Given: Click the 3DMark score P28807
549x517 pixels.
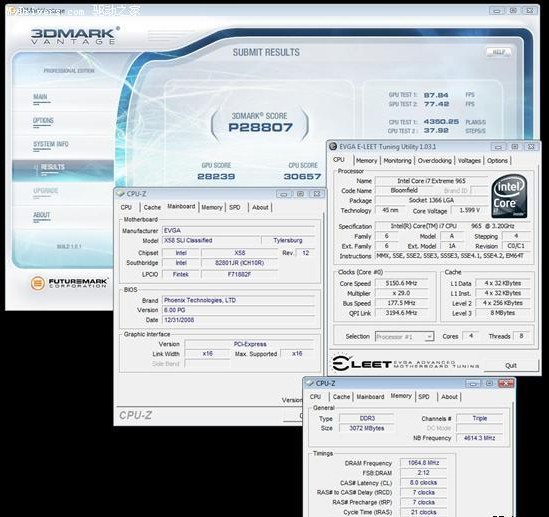Looking at the screenshot, I should tap(260, 127).
